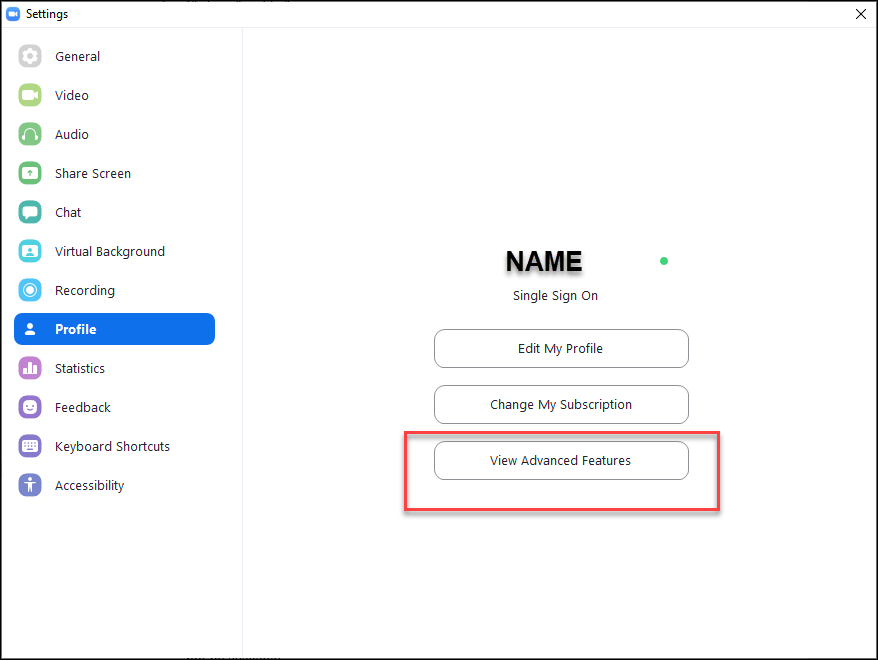Click the green online status dot
The image size is (878, 660).
(x=664, y=261)
